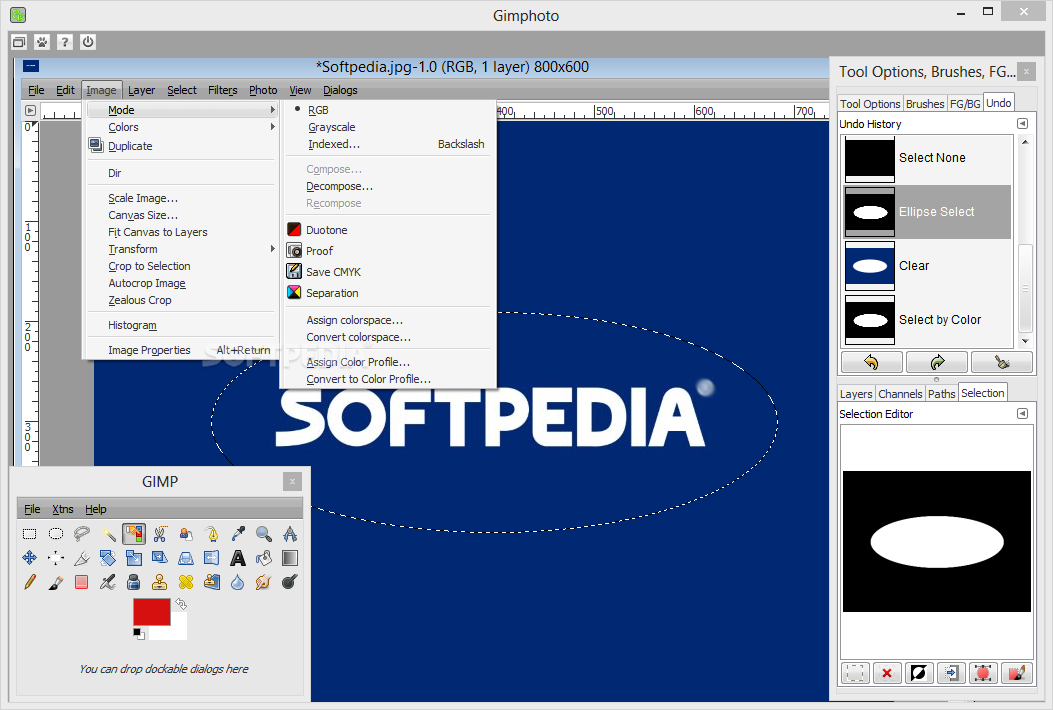Image resolution: width=1053 pixels, height=710 pixels.
Task: Open the Undo History panel menu arrow
Action: pos(1022,124)
